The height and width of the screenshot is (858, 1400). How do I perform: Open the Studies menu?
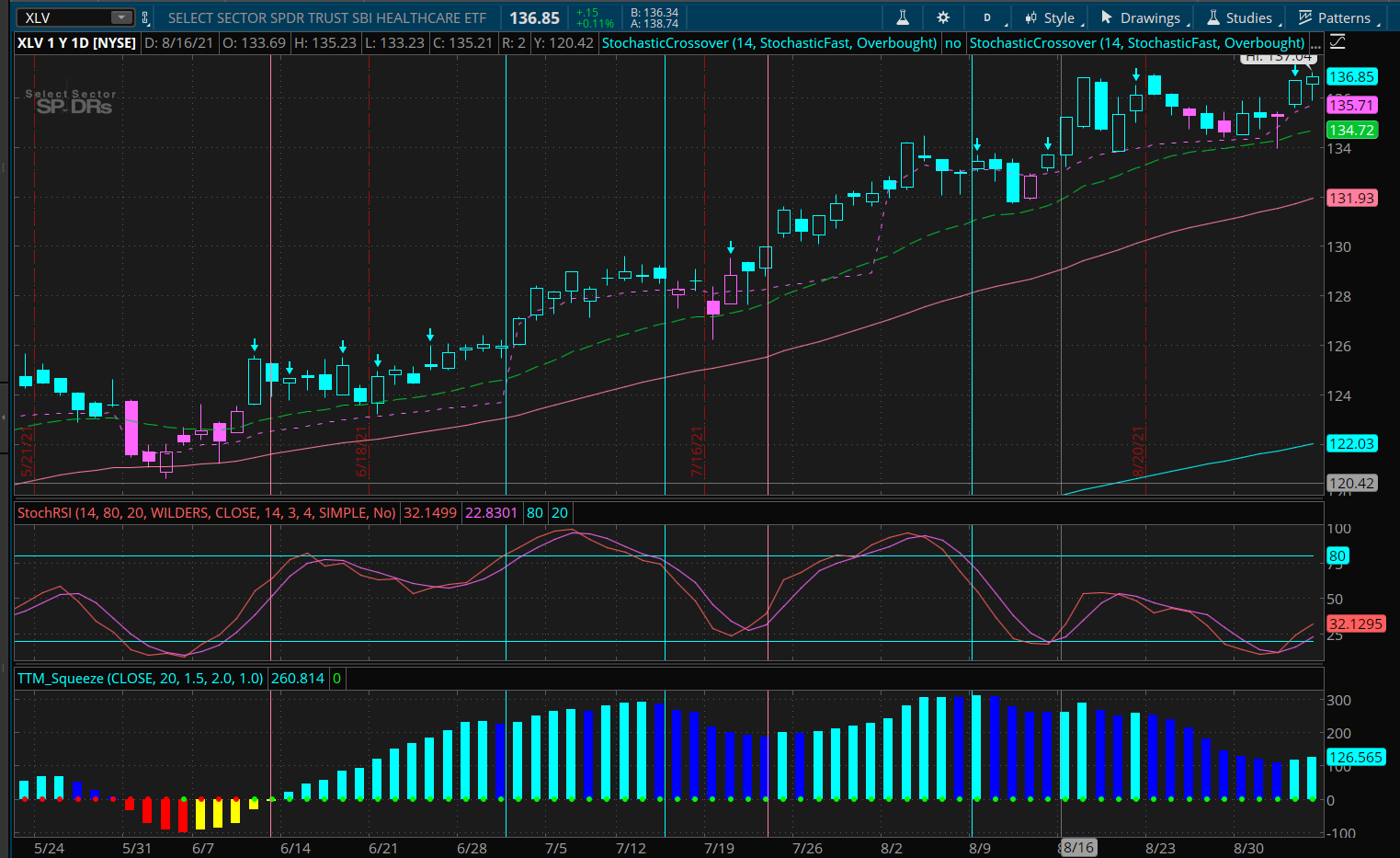1240,17
